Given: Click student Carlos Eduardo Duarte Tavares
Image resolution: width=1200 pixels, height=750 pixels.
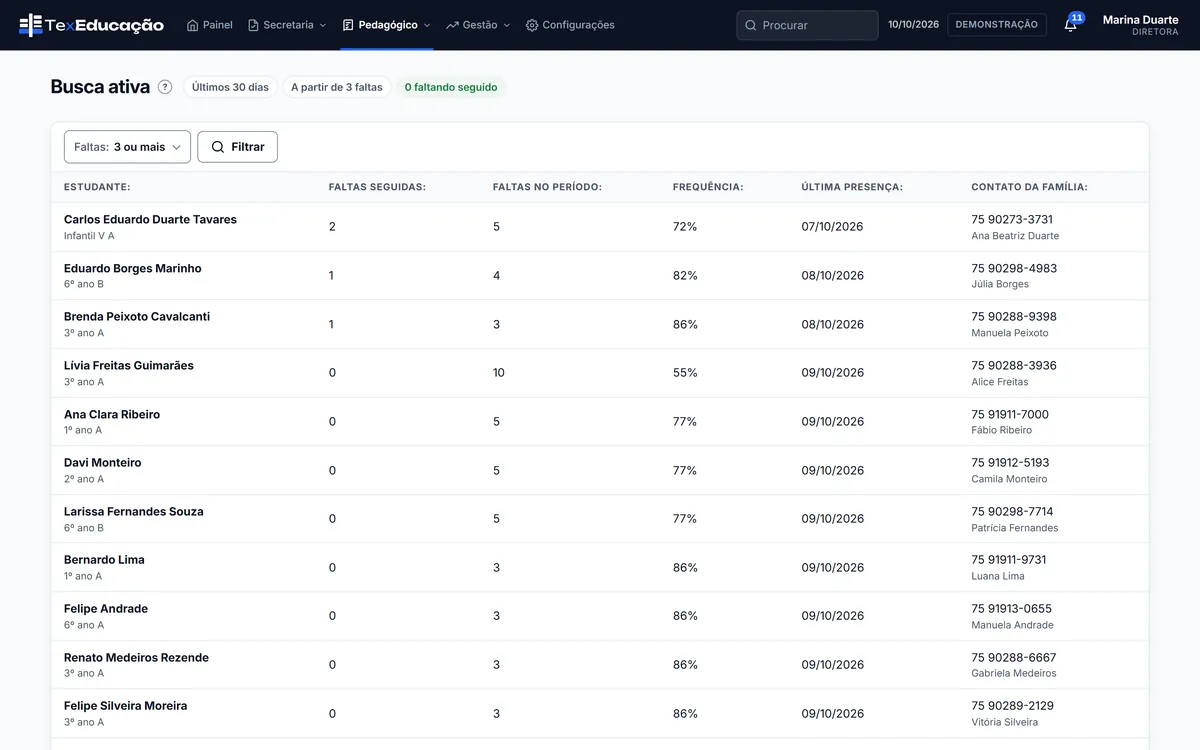Looking at the screenshot, I should click(x=150, y=220).
